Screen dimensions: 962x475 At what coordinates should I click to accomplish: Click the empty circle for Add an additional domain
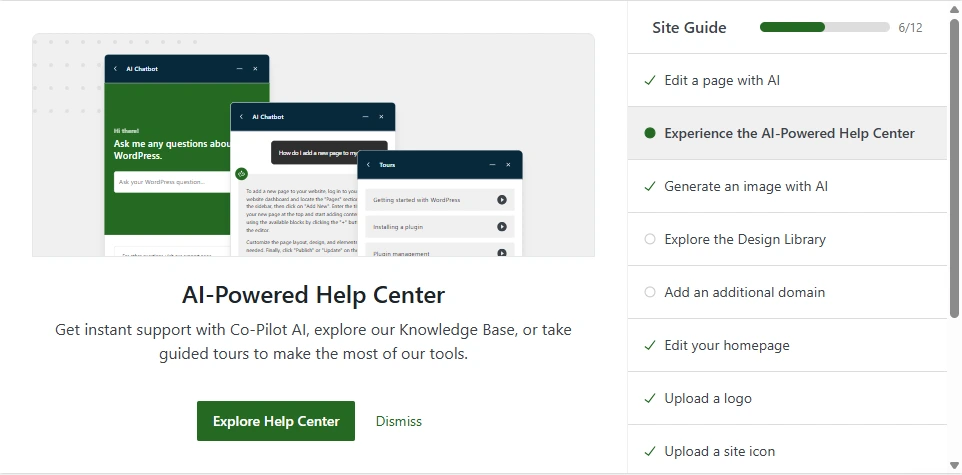[650, 292]
